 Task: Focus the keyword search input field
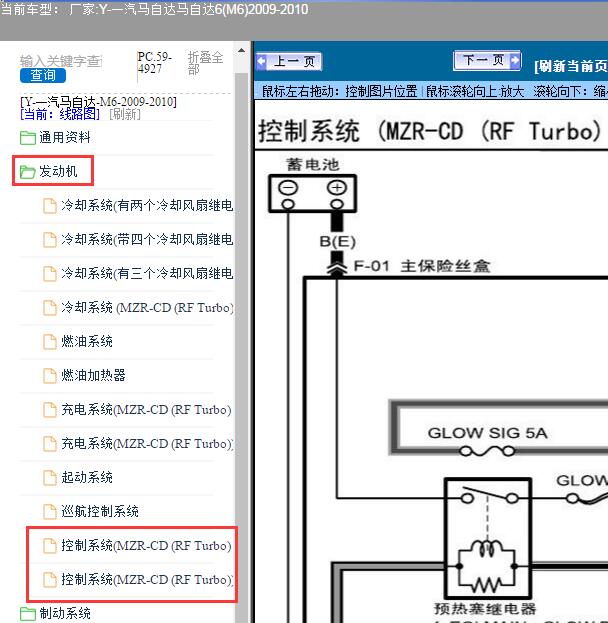61,61
